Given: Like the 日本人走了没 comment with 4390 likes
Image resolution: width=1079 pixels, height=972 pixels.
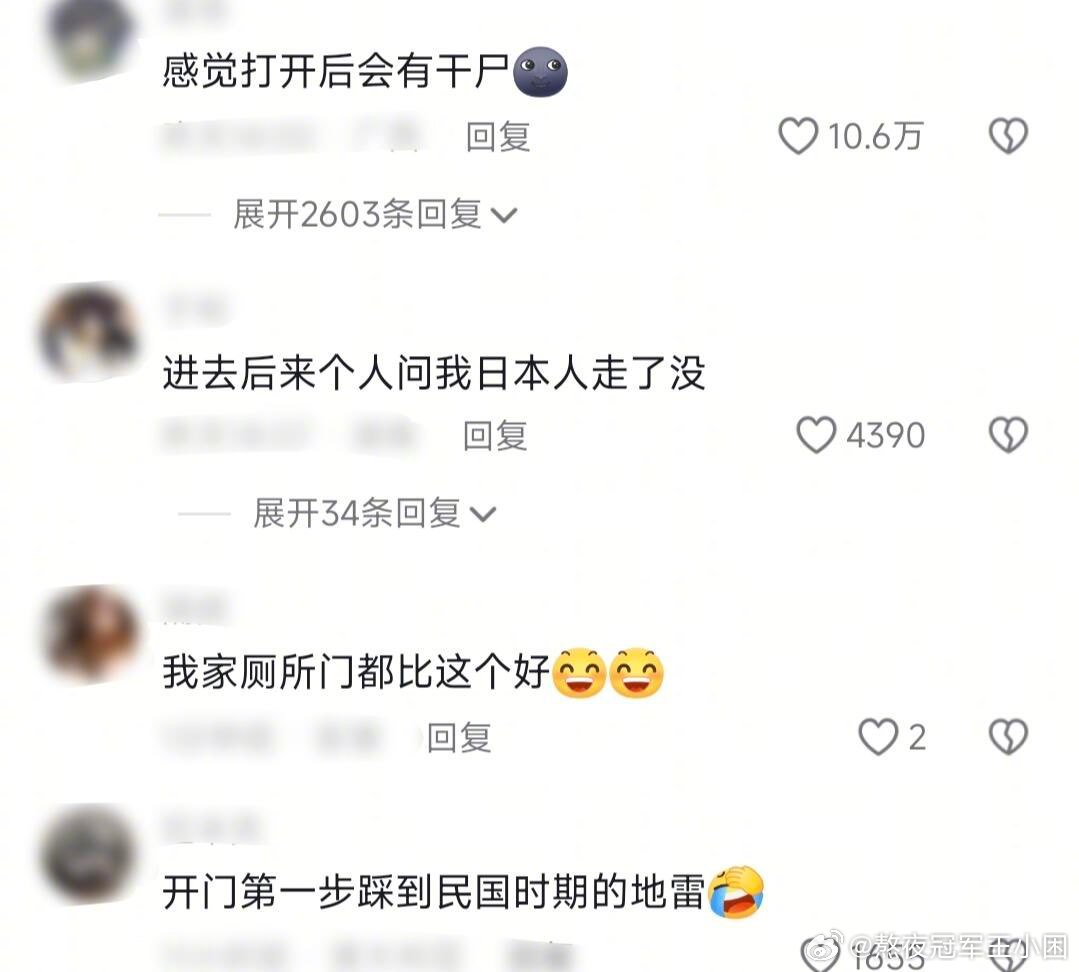Looking at the screenshot, I should tap(816, 435).
